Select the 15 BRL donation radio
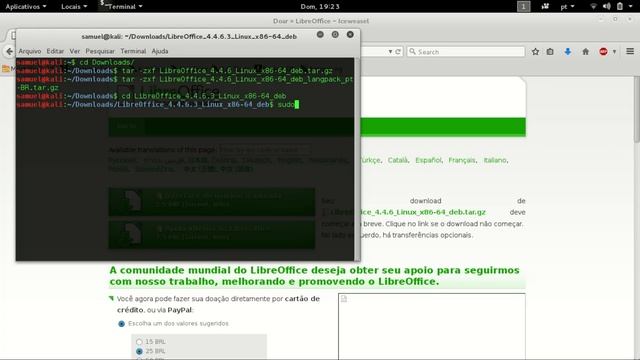 tap(139, 342)
